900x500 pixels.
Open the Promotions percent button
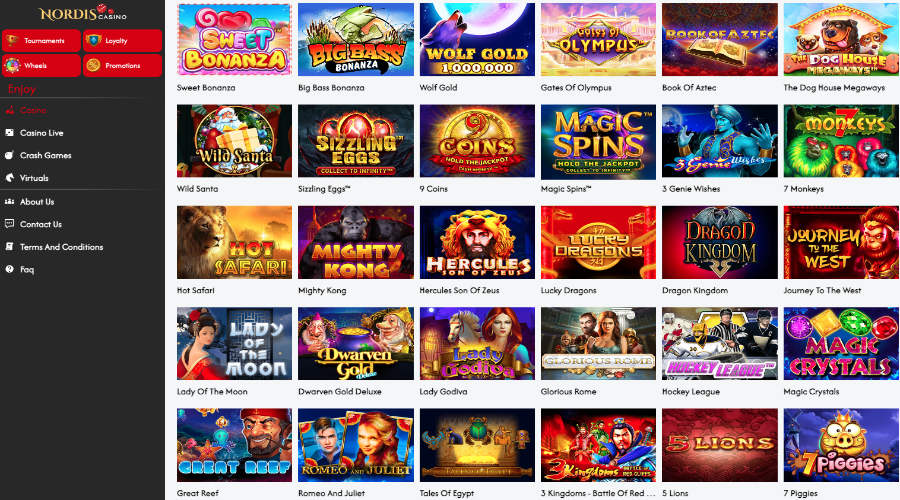pos(122,65)
